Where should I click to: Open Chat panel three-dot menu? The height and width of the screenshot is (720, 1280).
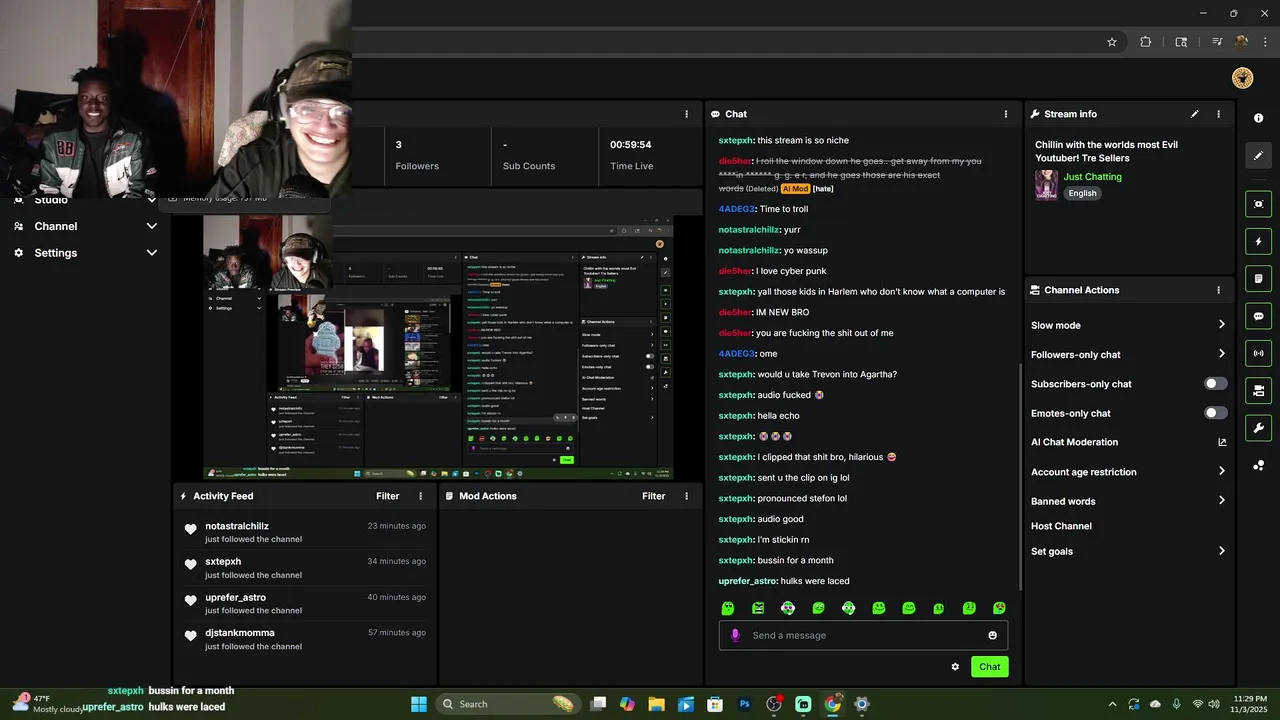1006,114
